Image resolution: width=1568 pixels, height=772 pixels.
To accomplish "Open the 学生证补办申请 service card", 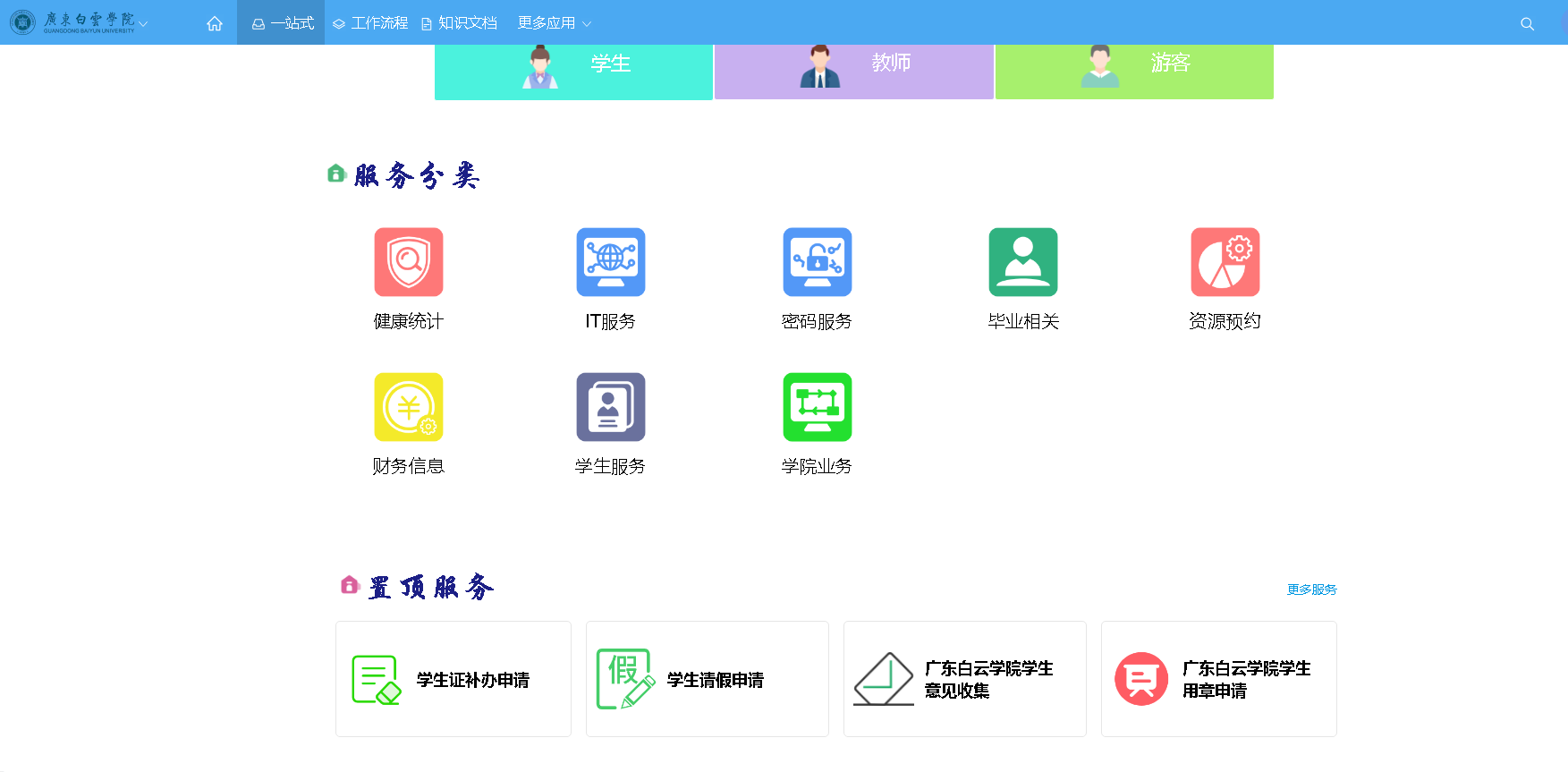I will 453,679.
